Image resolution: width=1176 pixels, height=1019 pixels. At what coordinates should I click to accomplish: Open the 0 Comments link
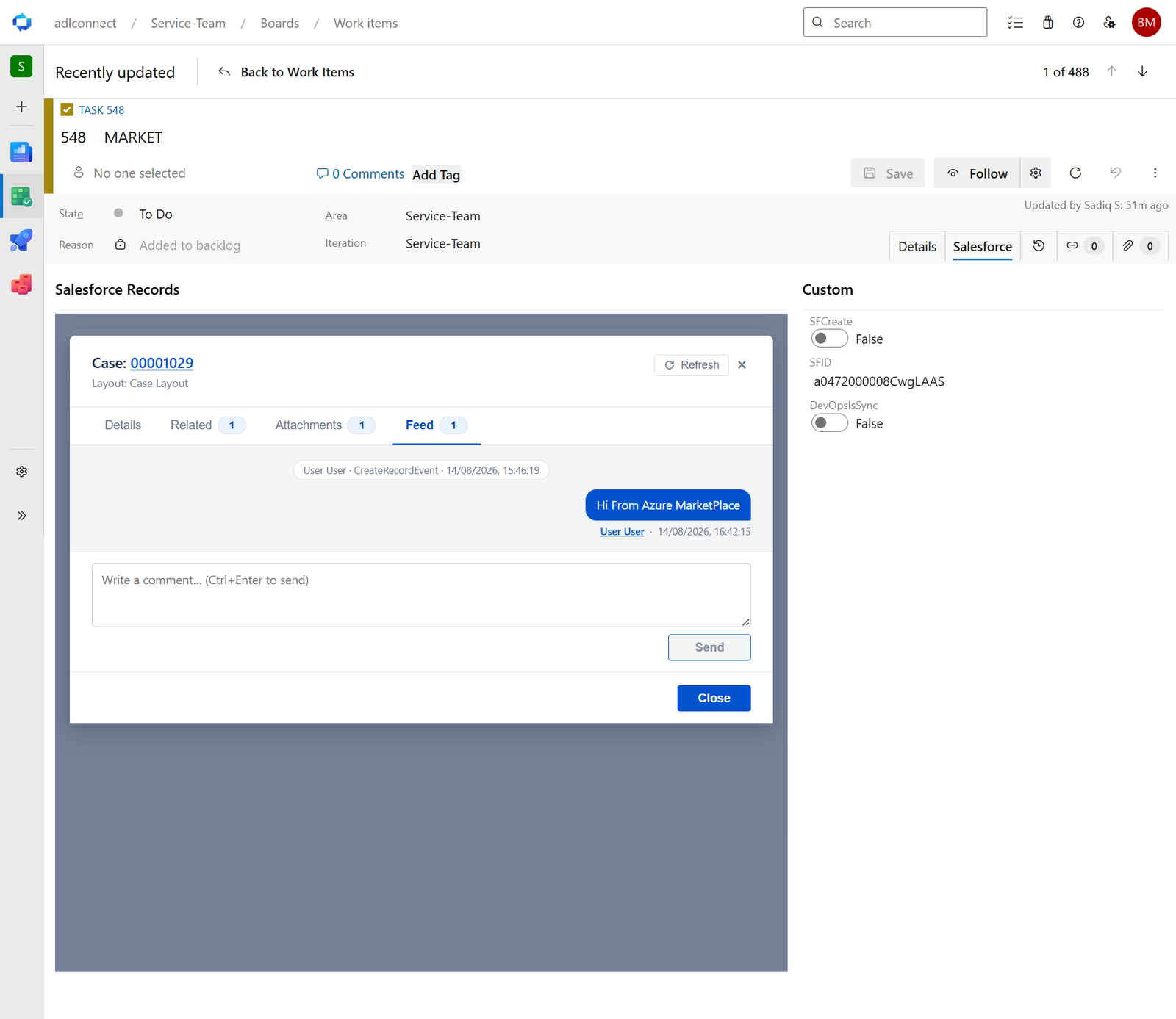[x=360, y=173]
